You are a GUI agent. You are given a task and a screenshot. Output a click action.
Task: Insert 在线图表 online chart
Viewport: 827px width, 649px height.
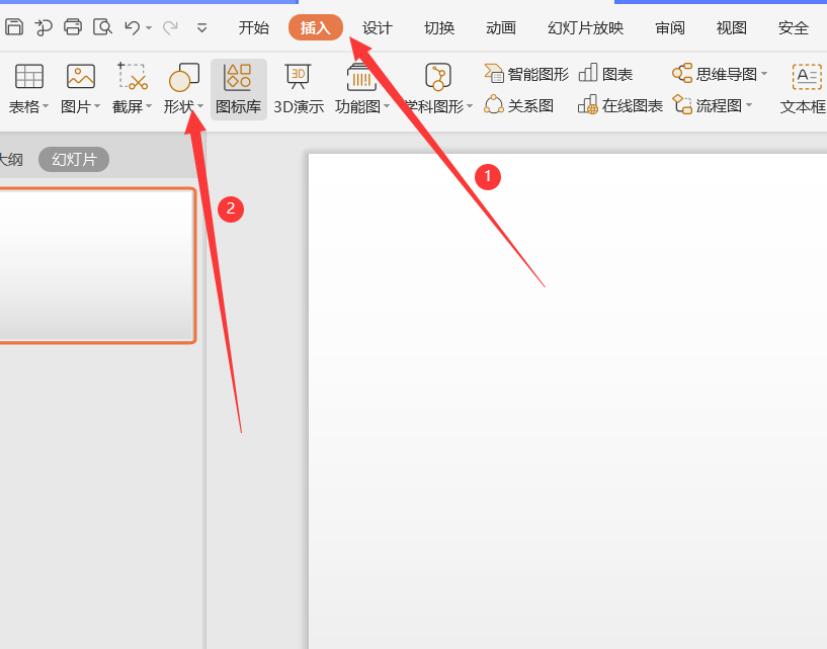tap(620, 105)
